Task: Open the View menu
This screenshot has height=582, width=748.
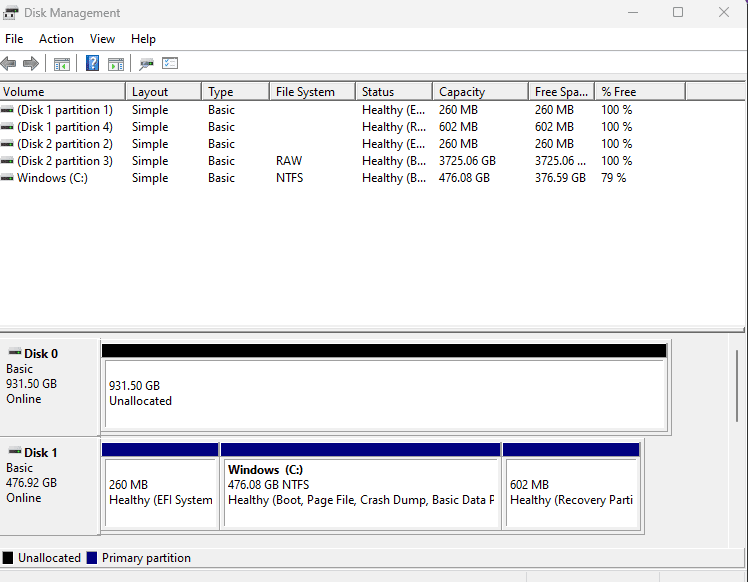Action: (102, 39)
